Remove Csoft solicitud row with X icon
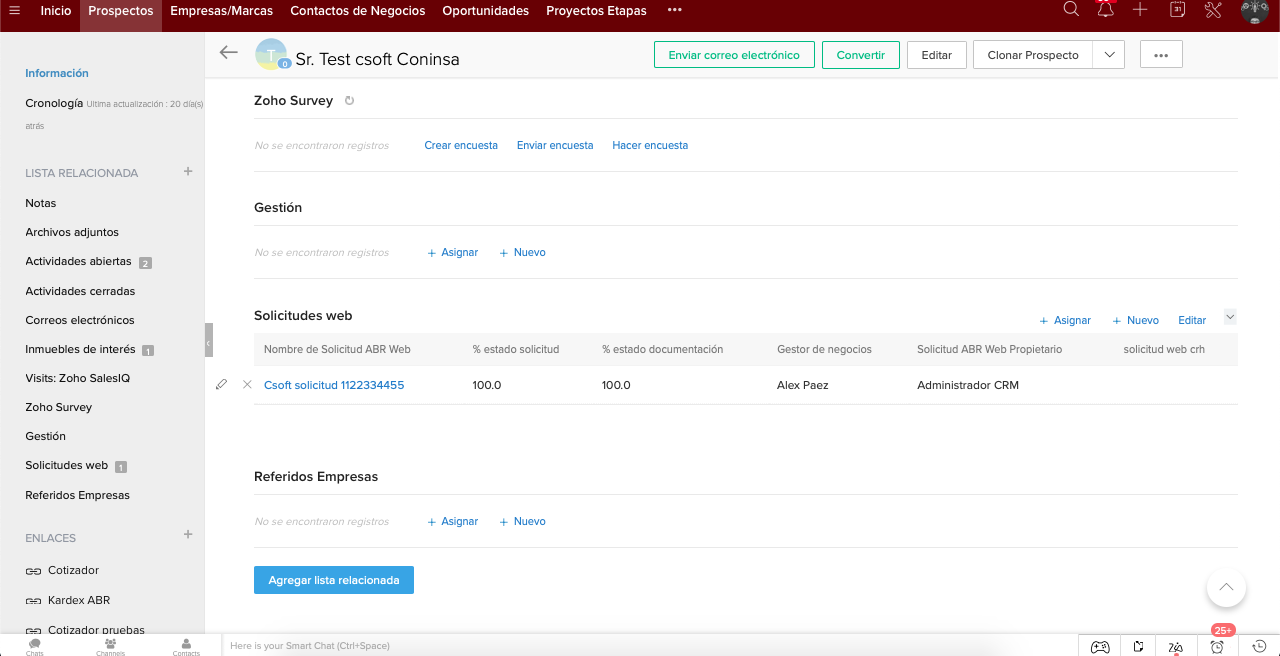The width and height of the screenshot is (1280, 656). tap(247, 385)
